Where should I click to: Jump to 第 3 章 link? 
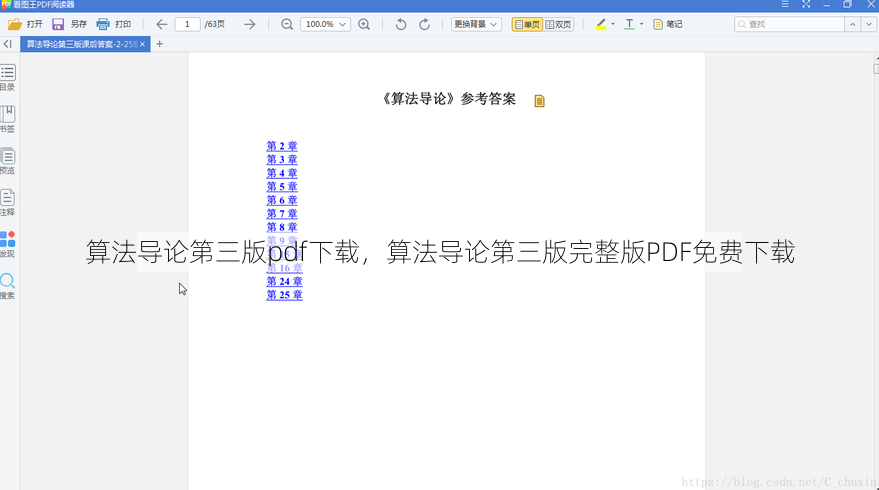pos(282,159)
